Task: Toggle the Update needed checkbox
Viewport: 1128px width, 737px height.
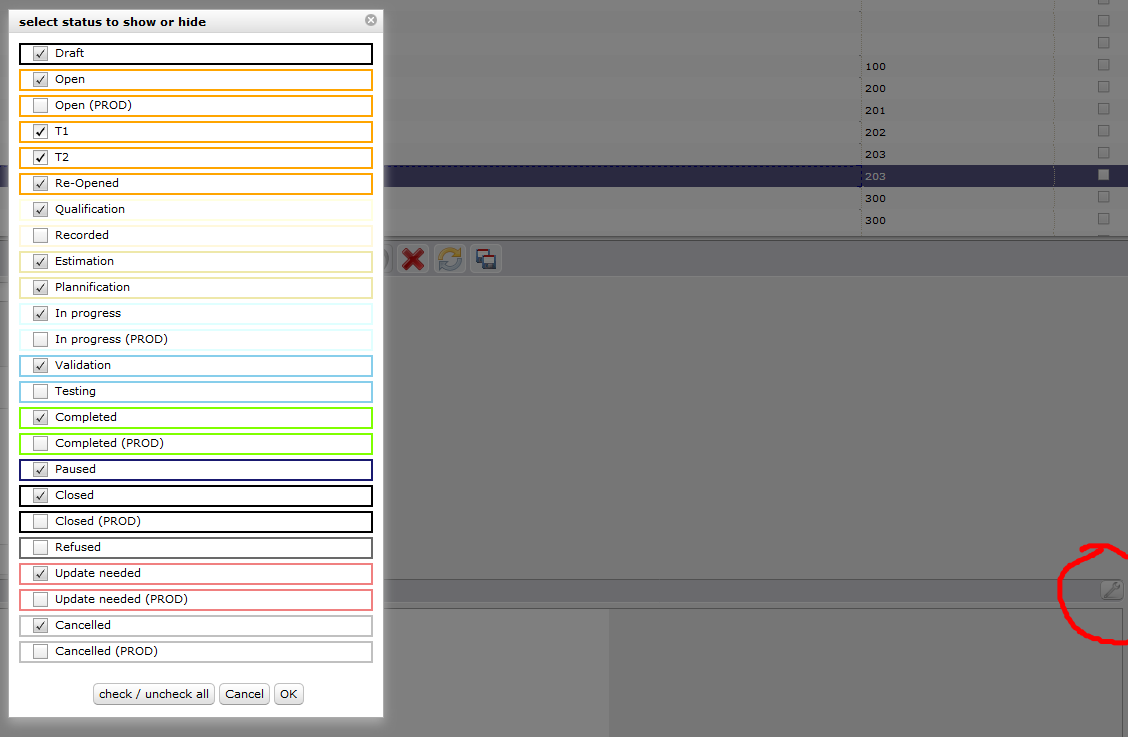Action: 41,574
